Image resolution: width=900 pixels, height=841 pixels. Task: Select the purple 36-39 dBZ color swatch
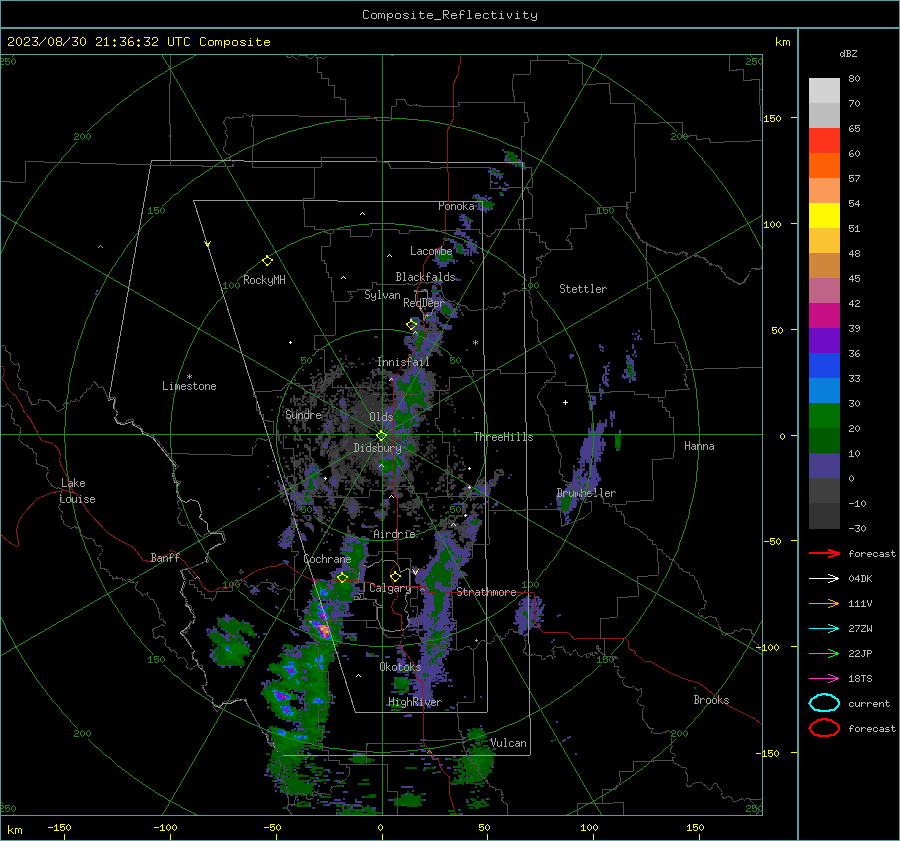(x=824, y=340)
